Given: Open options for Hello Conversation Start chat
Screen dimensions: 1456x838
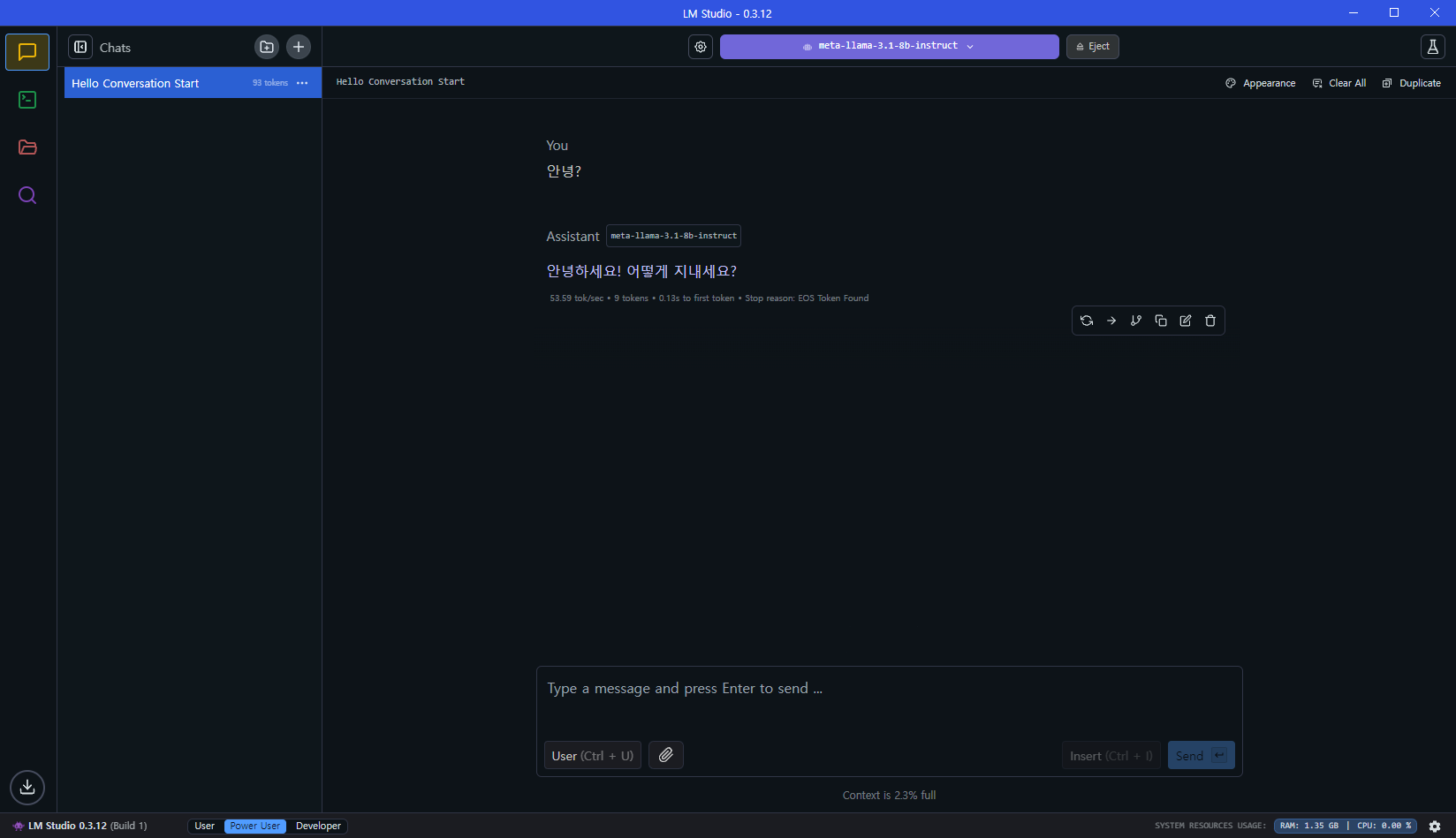Looking at the screenshot, I should (x=302, y=83).
